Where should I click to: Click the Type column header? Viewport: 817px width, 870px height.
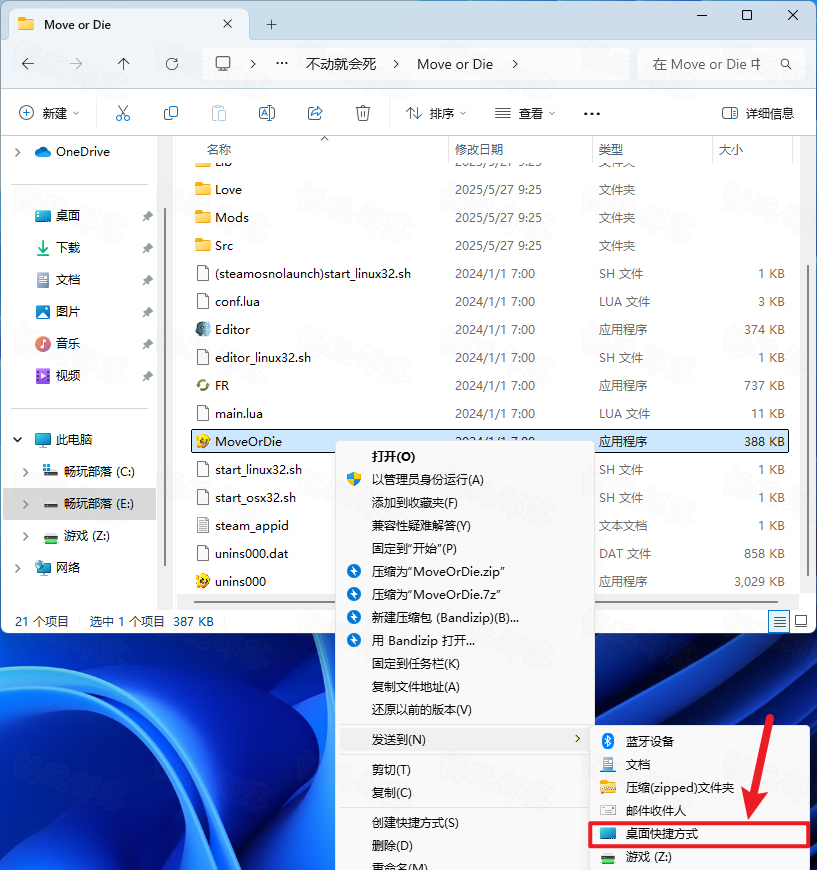pyautogui.click(x=611, y=149)
